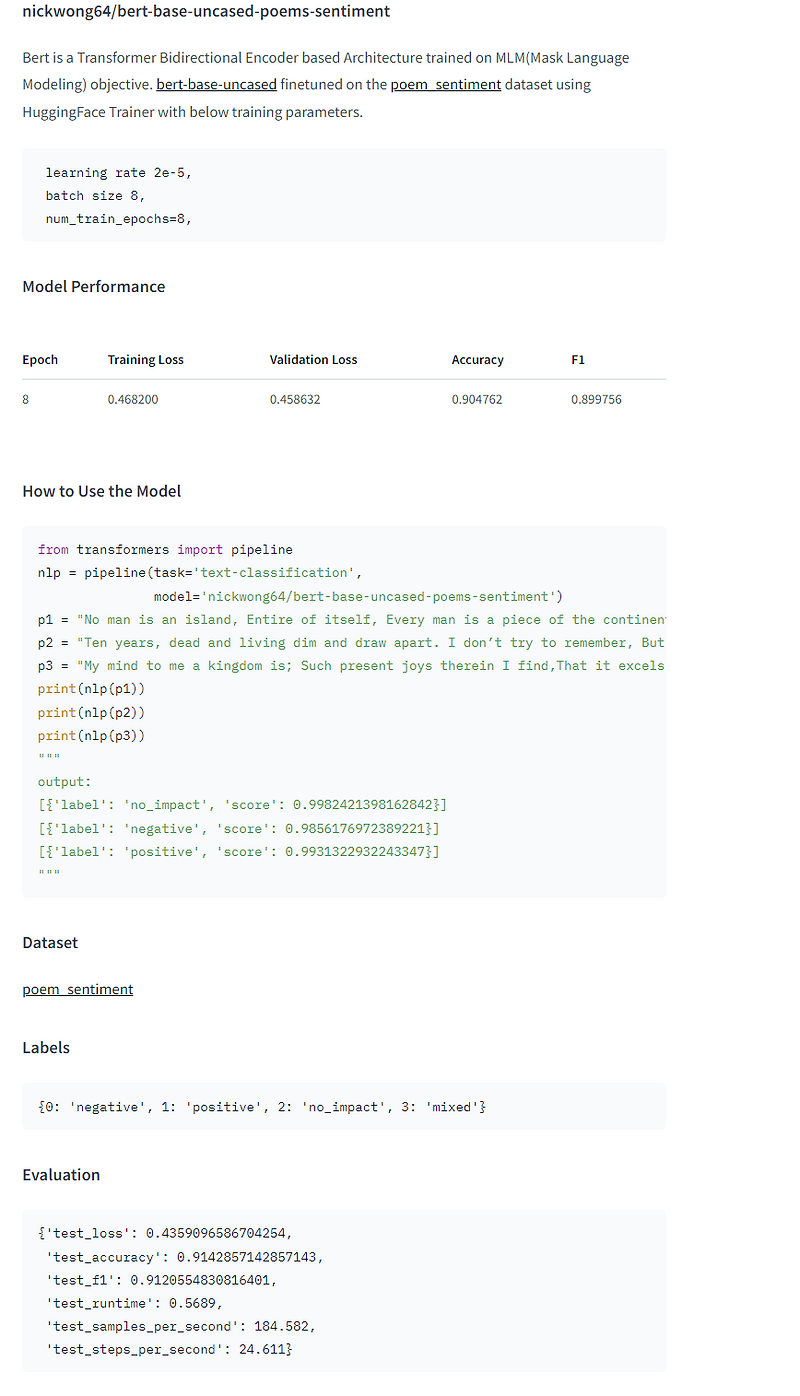Select the Accuracy value 0.904762
800x1396 pixels.
pyautogui.click(x=477, y=399)
